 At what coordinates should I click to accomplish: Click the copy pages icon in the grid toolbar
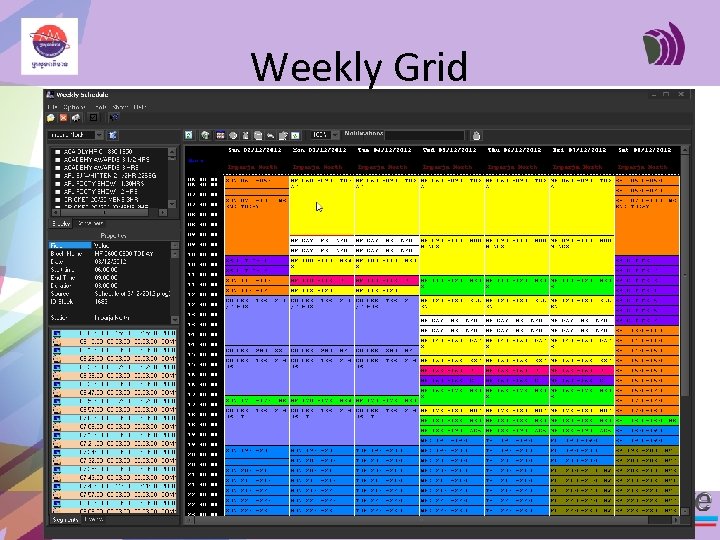pos(258,135)
